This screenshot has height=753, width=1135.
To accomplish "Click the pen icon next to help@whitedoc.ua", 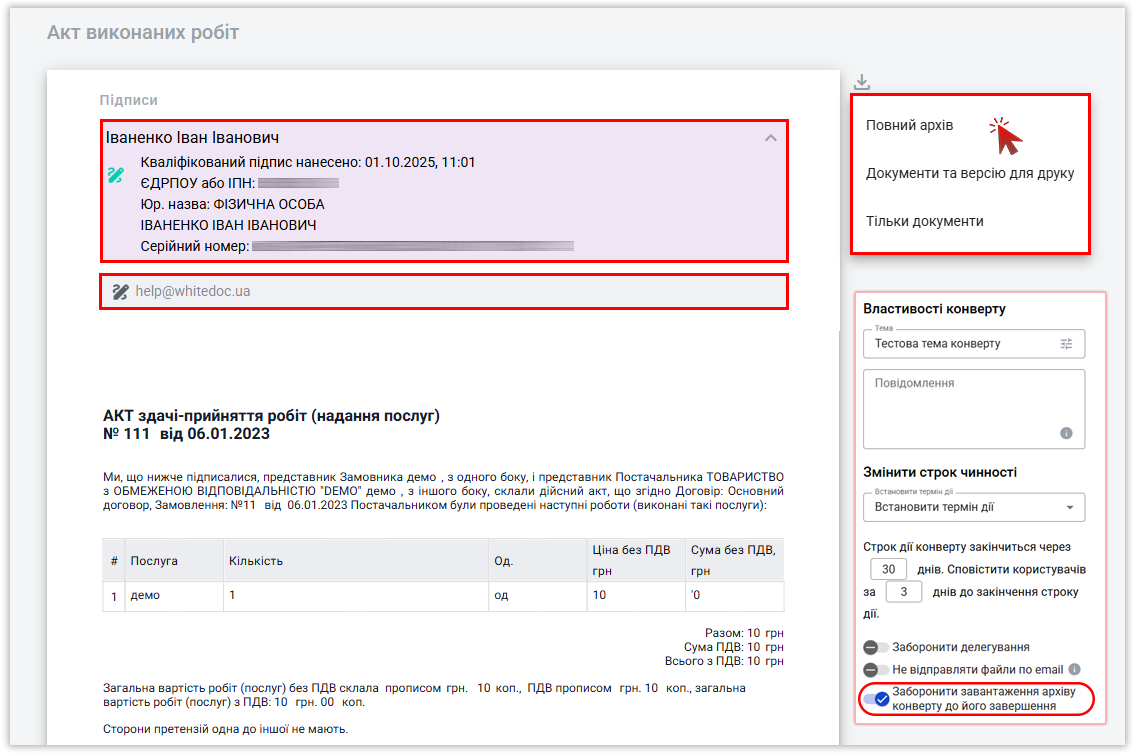I will [120, 292].
